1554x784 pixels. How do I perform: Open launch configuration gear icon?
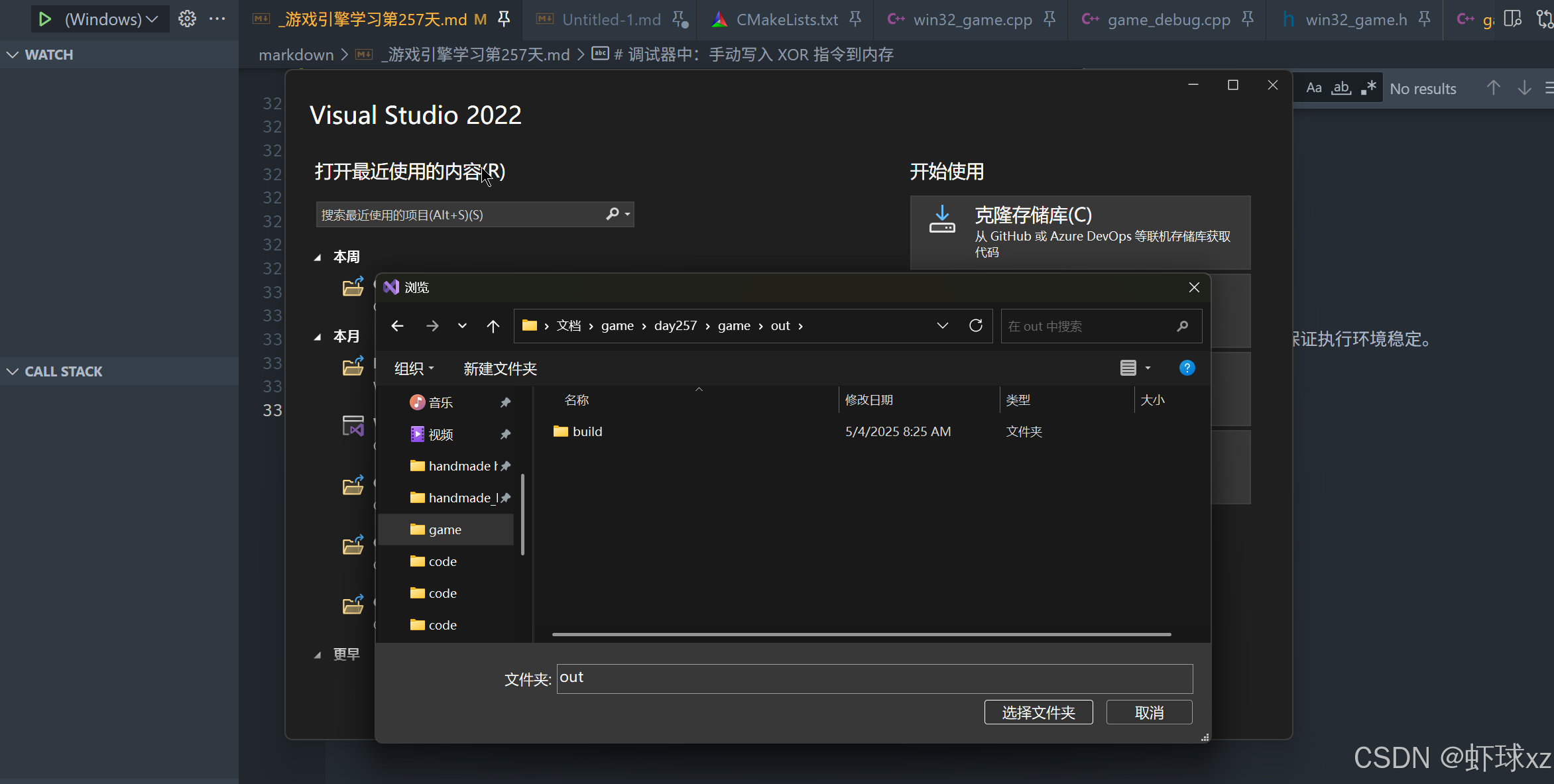tap(187, 19)
